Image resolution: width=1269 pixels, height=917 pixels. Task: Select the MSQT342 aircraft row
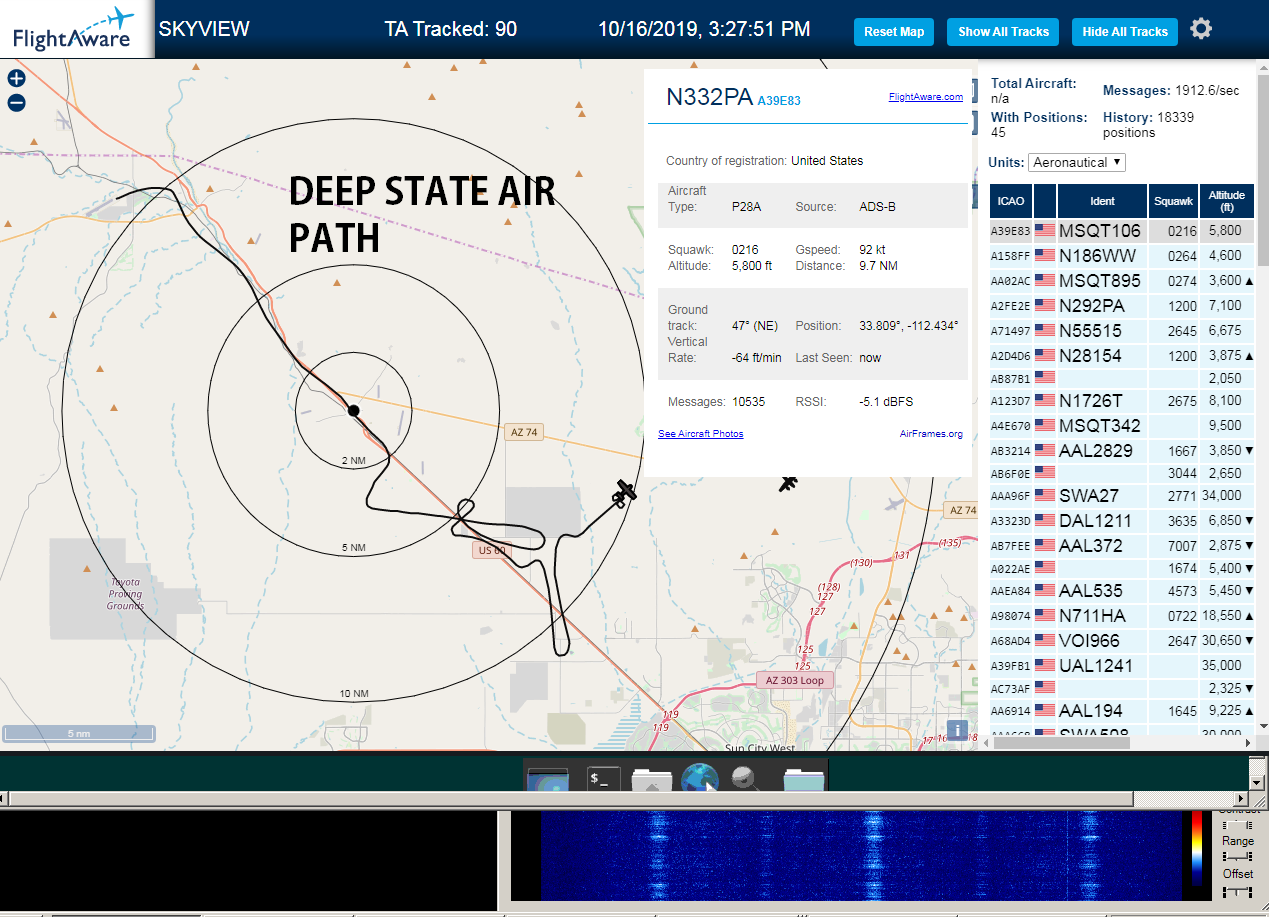coord(1120,426)
